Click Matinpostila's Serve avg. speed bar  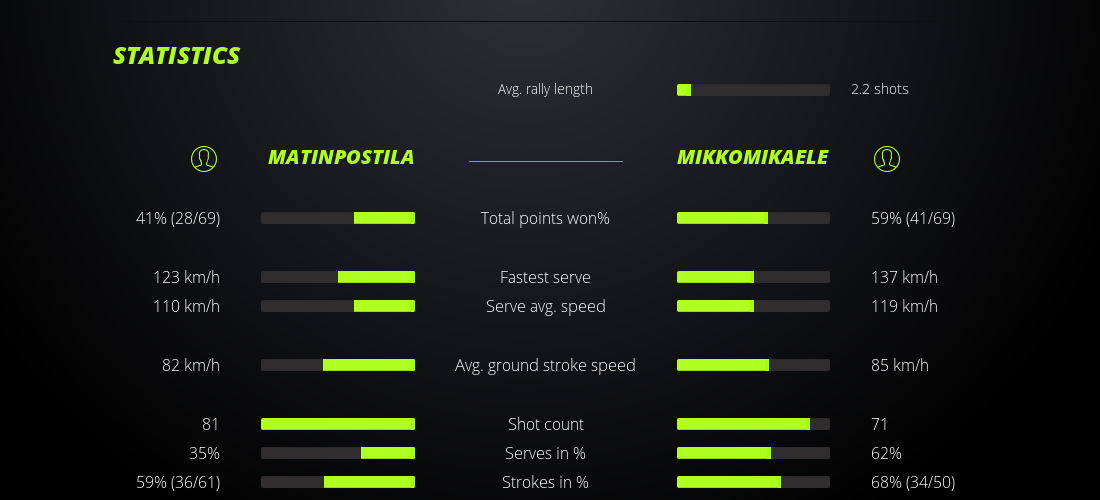coord(338,306)
